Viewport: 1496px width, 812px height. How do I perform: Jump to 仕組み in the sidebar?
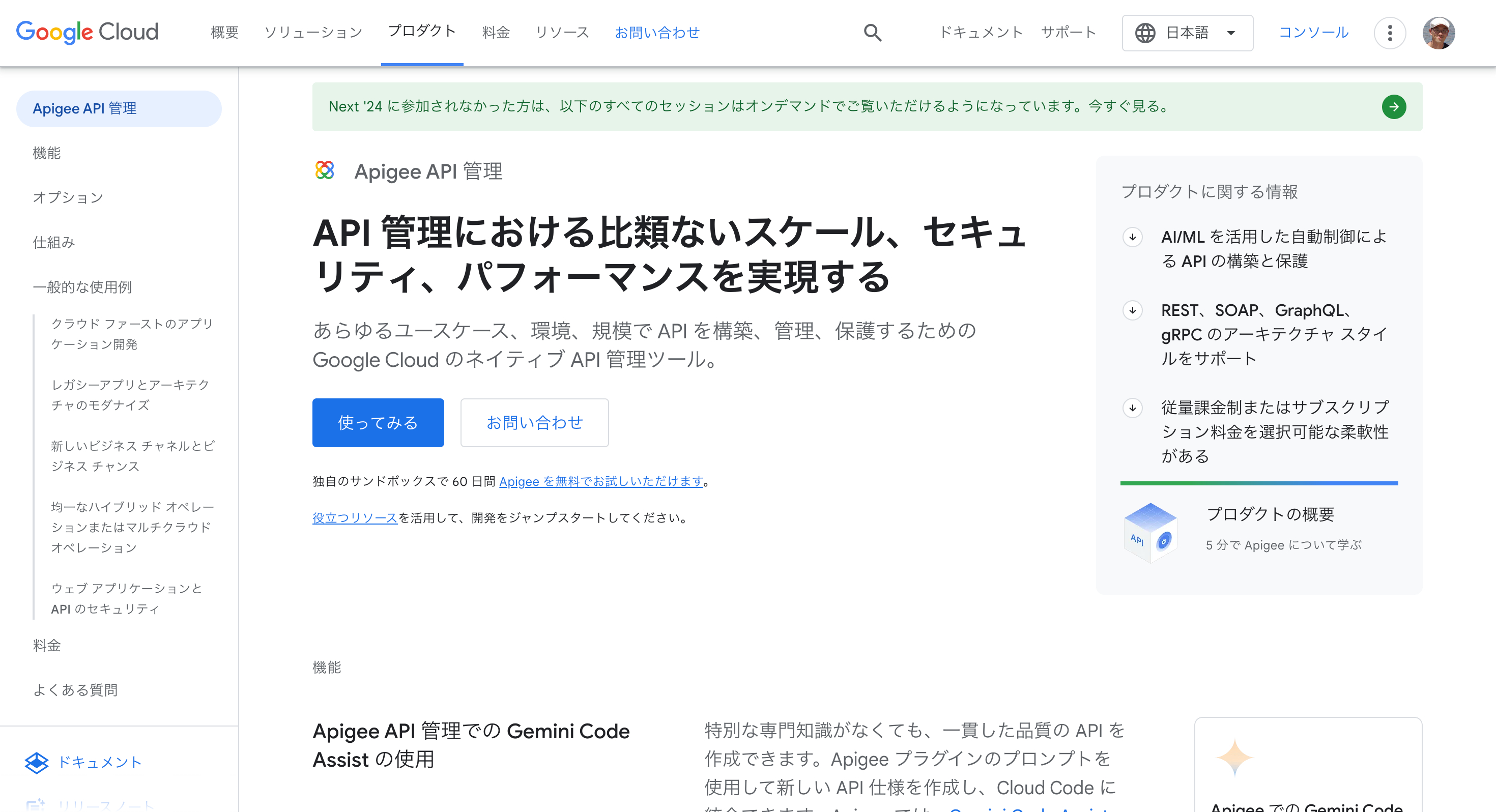pyautogui.click(x=54, y=242)
